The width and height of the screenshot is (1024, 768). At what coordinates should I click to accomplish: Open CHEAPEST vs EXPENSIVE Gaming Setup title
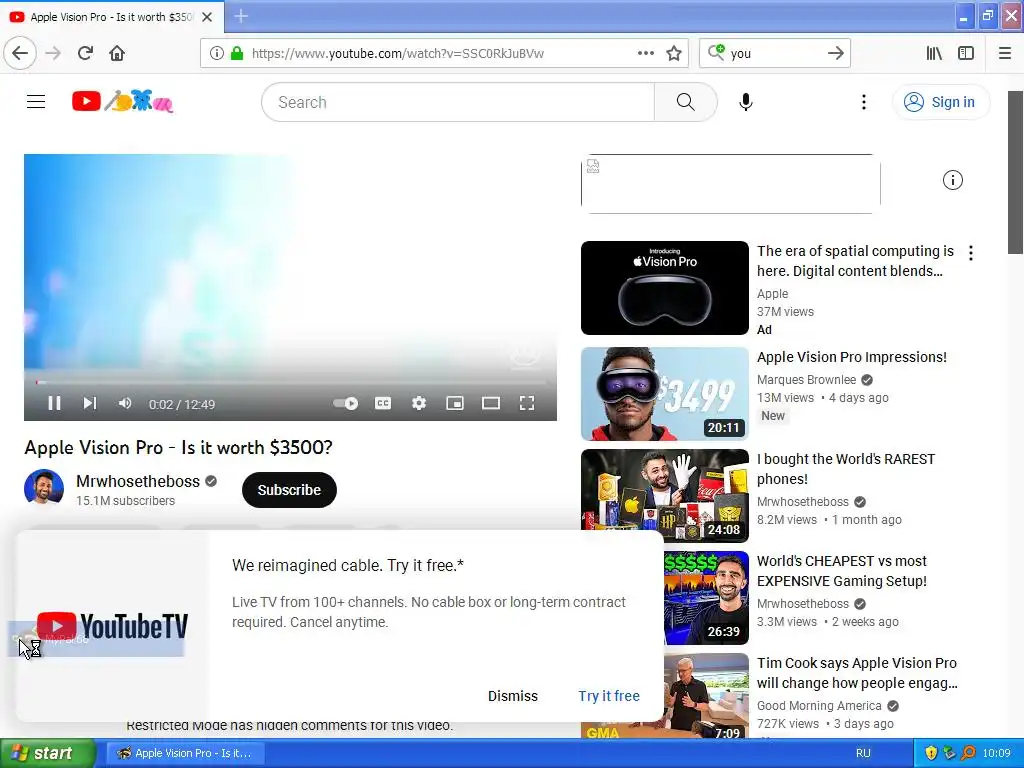click(842, 571)
